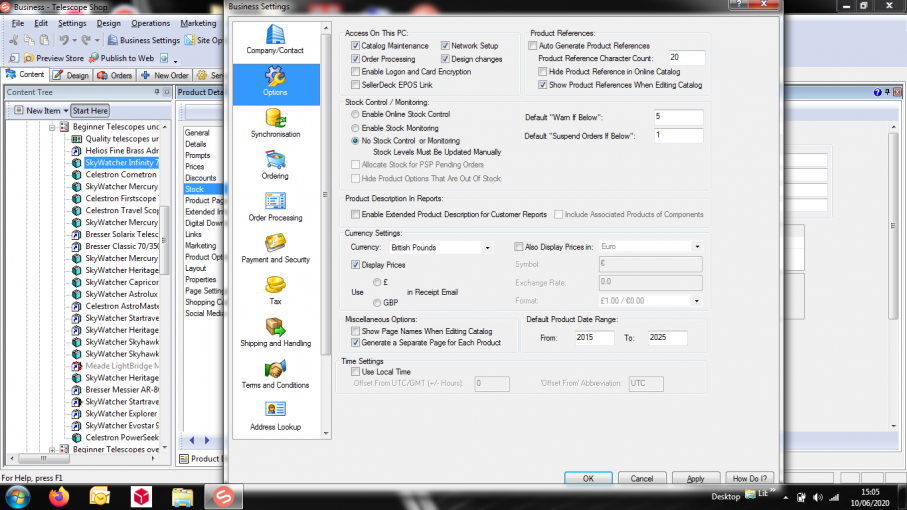Toggle Use Local Time checkbox
This screenshot has width=907, height=510.
pyautogui.click(x=356, y=372)
